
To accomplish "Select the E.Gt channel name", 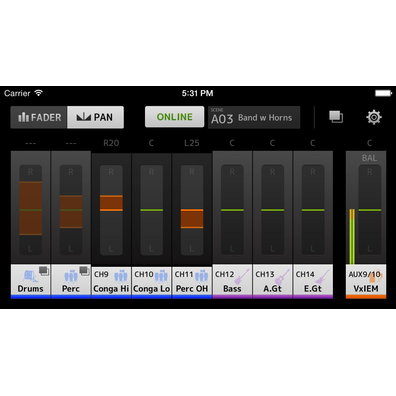I will 313,289.
